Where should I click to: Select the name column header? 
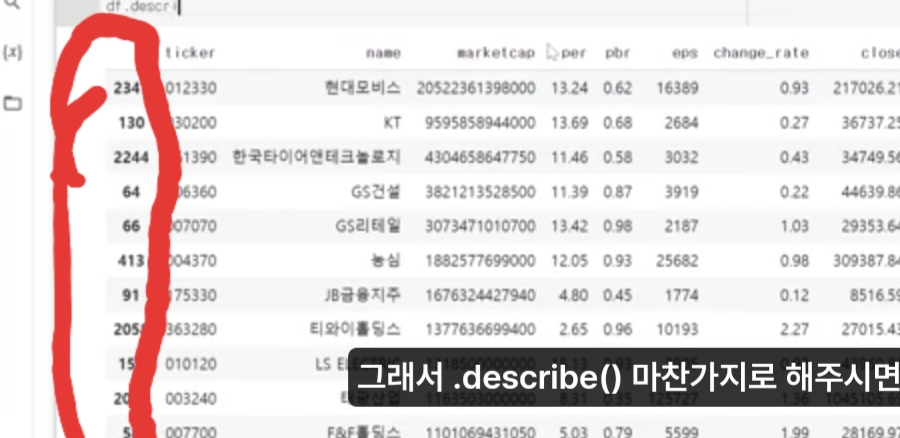[x=383, y=53]
